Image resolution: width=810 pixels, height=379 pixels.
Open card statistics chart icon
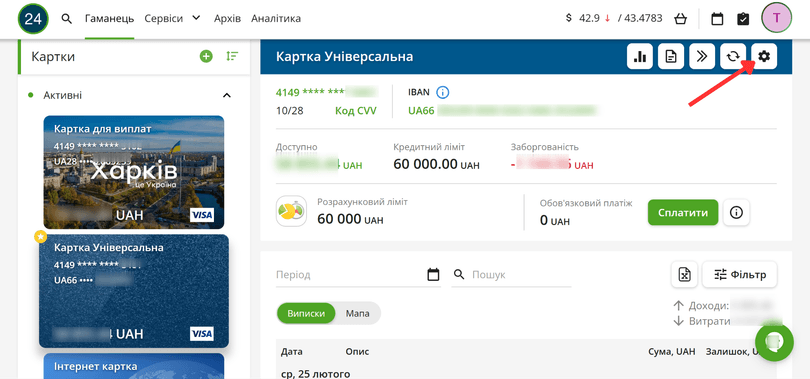click(x=640, y=56)
